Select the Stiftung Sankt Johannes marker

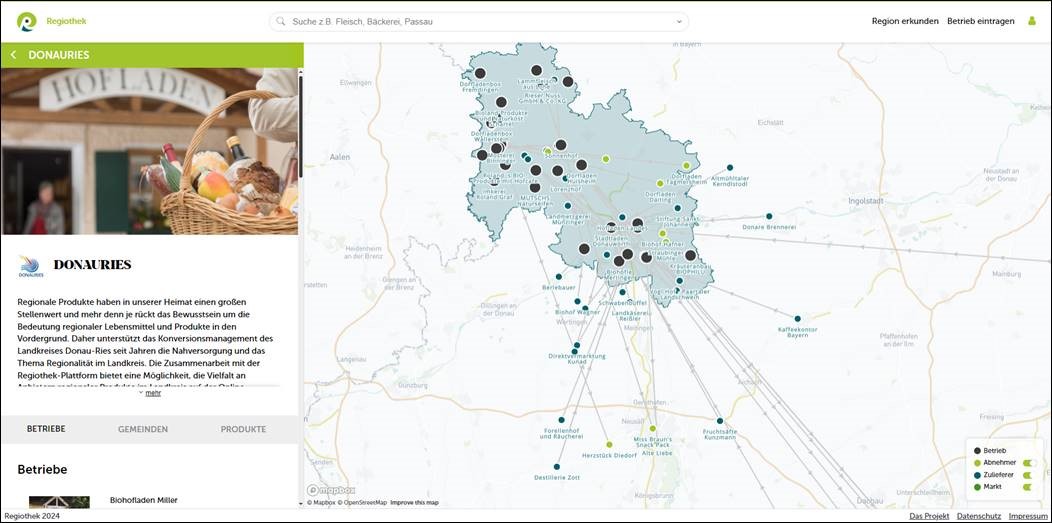pyautogui.click(x=678, y=208)
